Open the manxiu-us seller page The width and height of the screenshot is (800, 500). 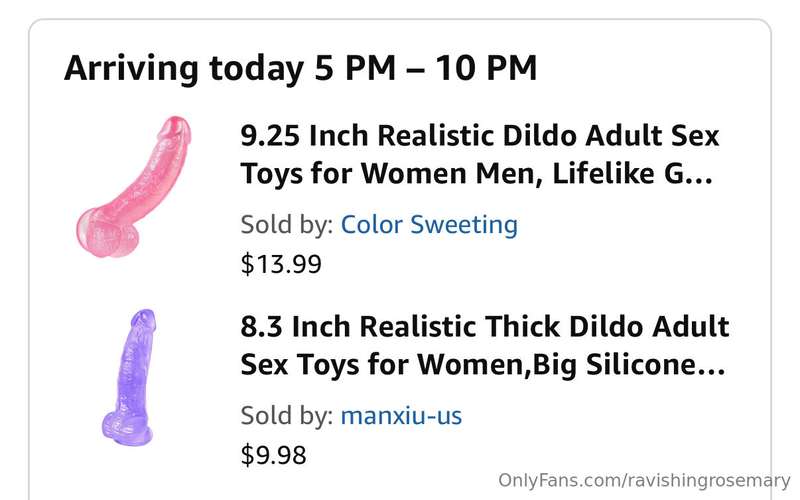(401, 415)
